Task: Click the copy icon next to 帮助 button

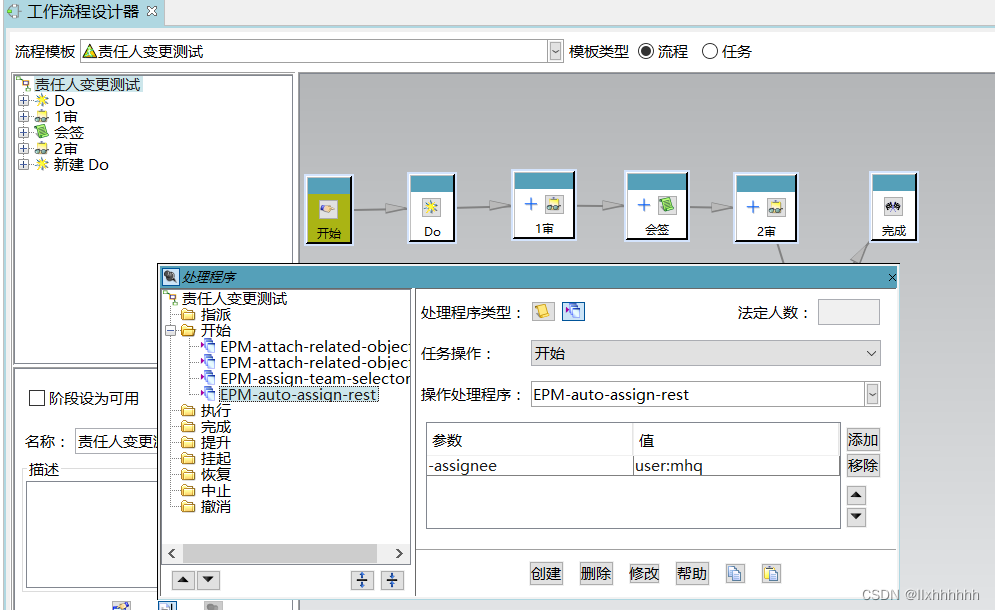Action: [736, 573]
